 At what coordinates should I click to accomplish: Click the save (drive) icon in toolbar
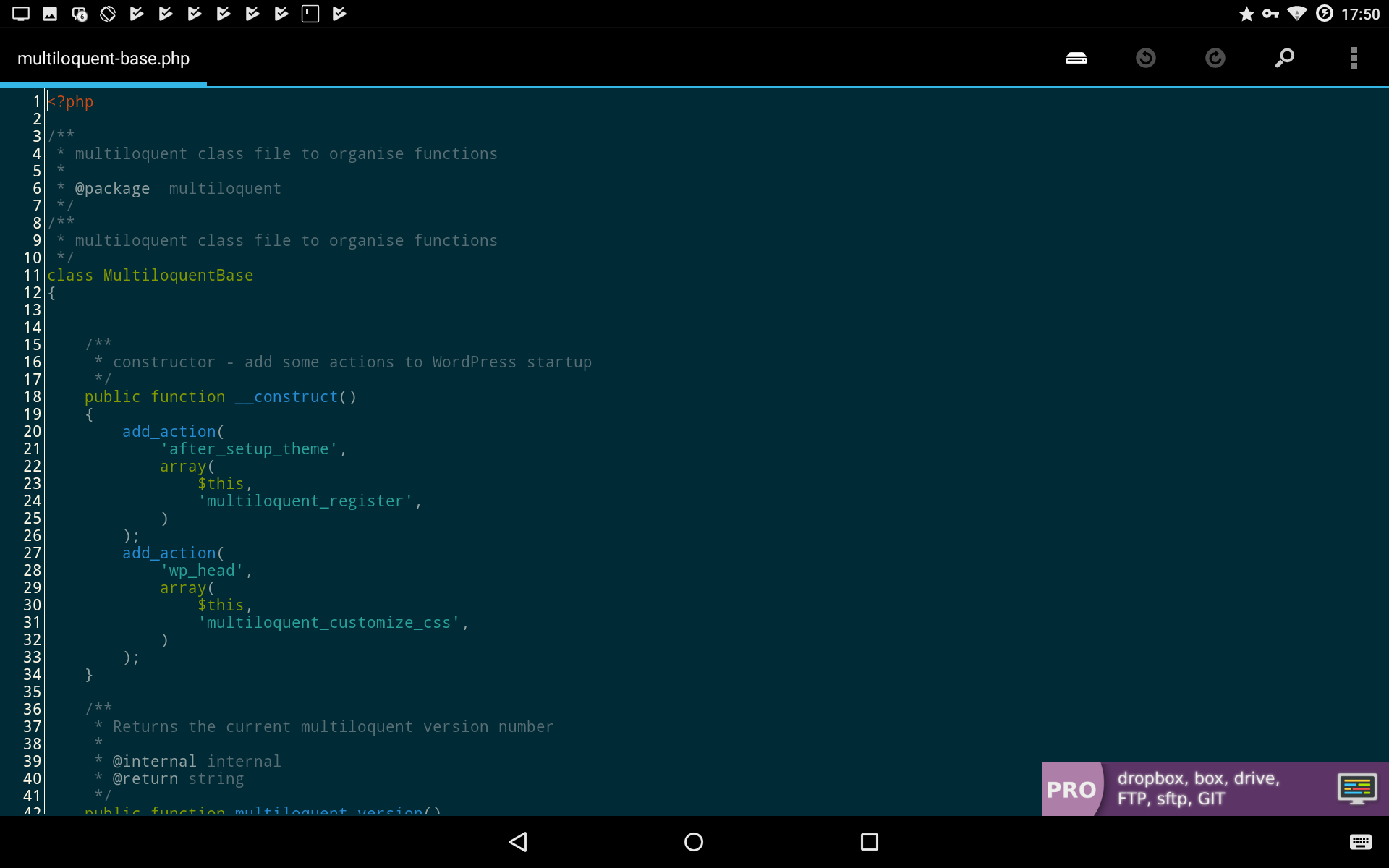(1076, 58)
